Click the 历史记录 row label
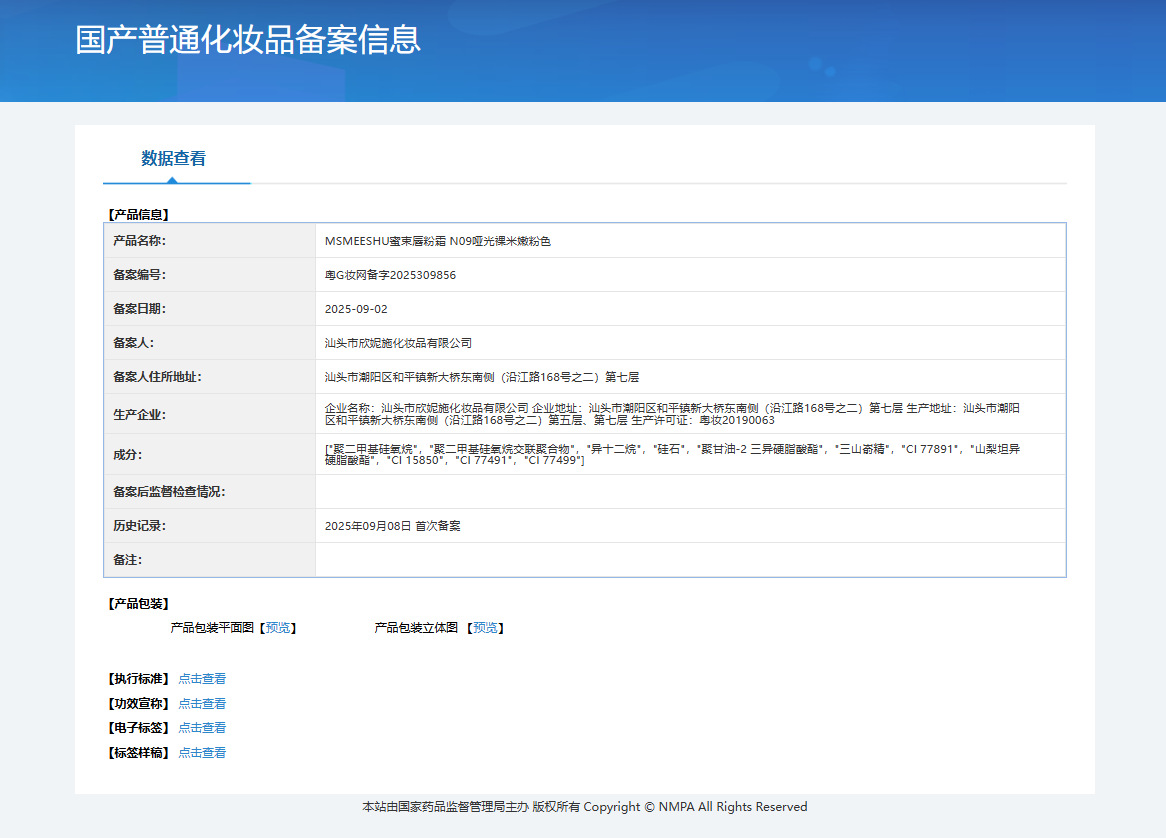 [139, 526]
